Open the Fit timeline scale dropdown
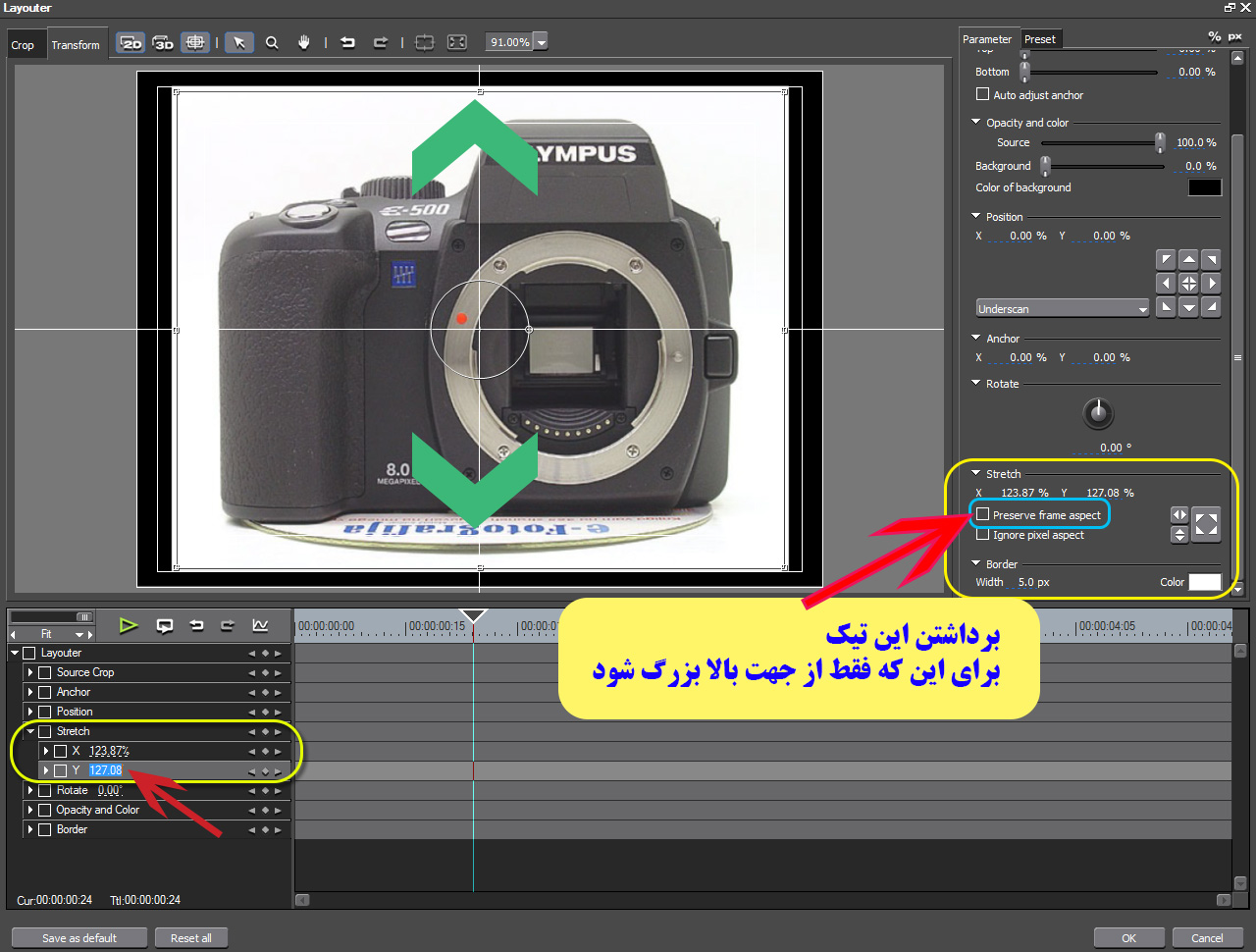Viewport: 1256px width, 952px height. click(x=78, y=634)
